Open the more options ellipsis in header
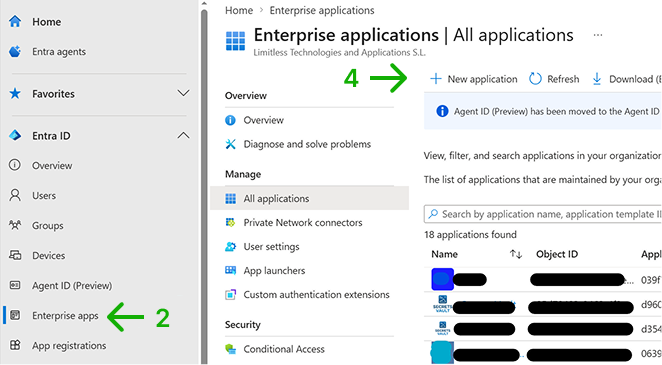Screen dimensions: 662x365 coord(598,35)
